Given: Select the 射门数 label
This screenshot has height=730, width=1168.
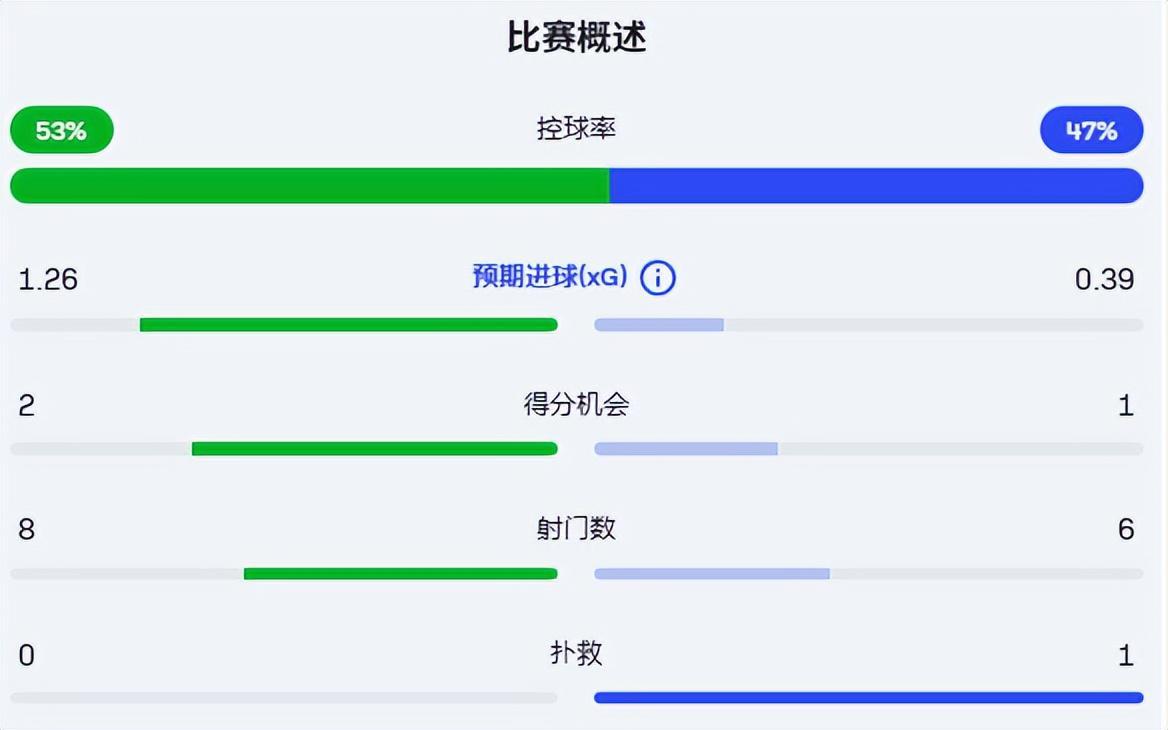Looking at the screenshot, I should [x=576, y=528].
